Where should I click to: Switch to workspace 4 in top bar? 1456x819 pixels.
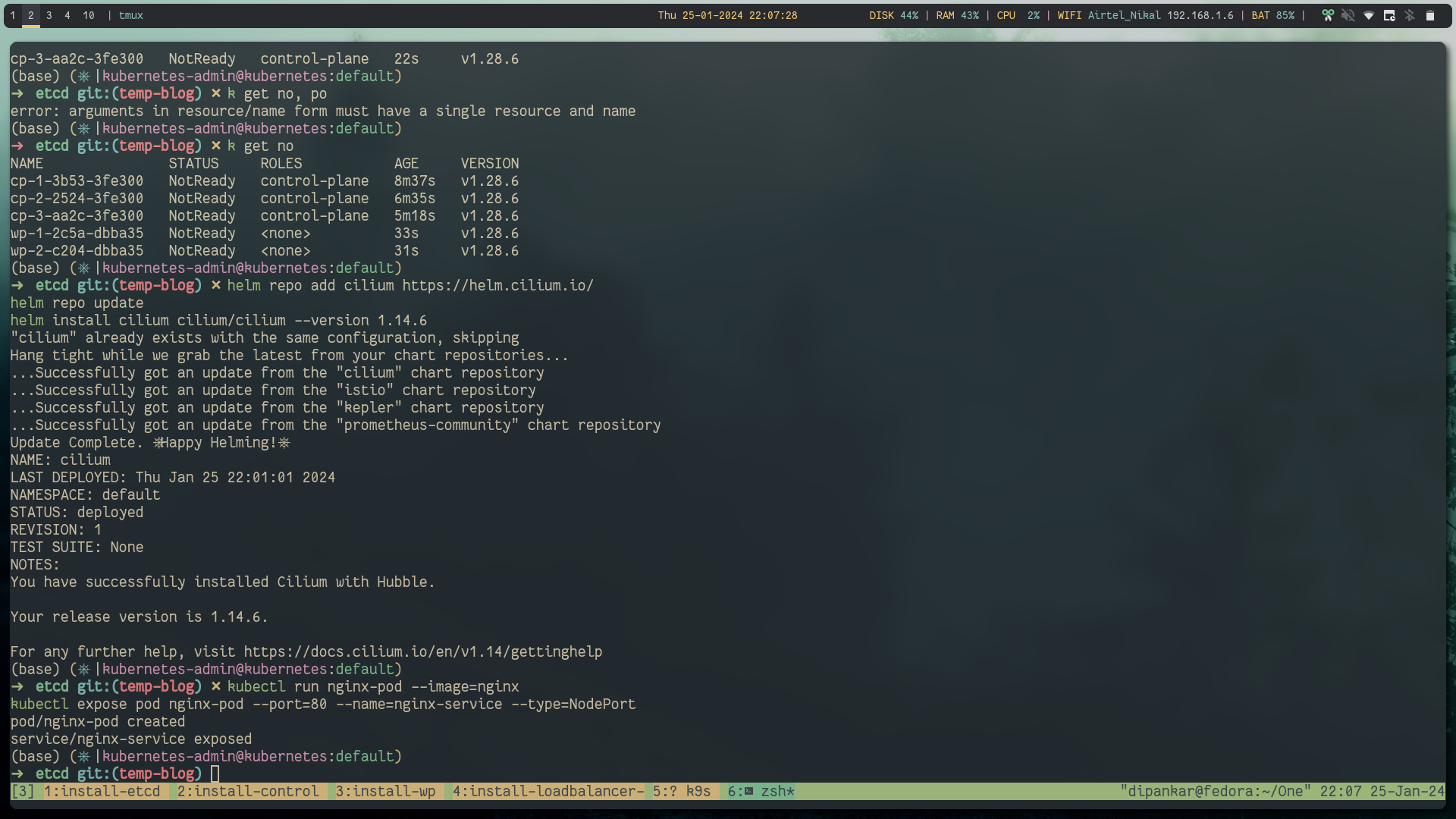pos(67,15)
